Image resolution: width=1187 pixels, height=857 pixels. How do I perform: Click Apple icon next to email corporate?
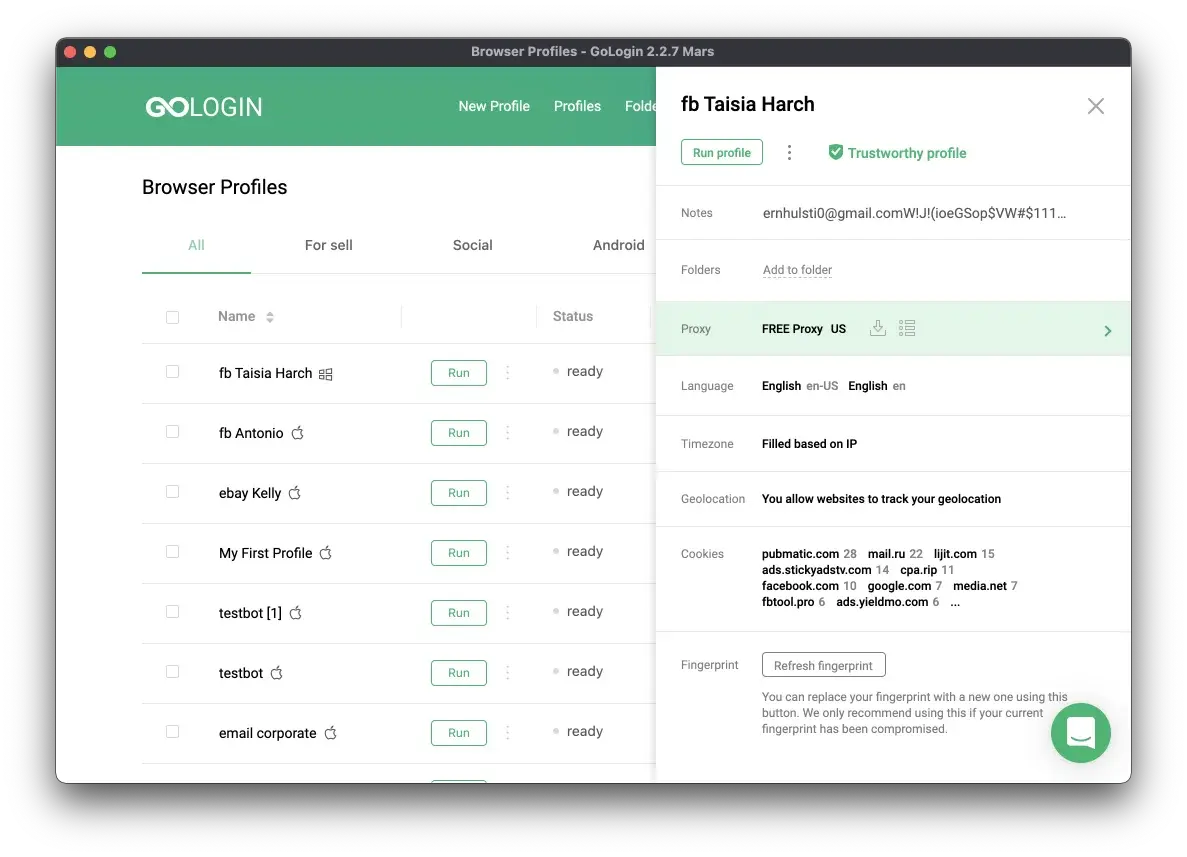(x=330, y=733)
